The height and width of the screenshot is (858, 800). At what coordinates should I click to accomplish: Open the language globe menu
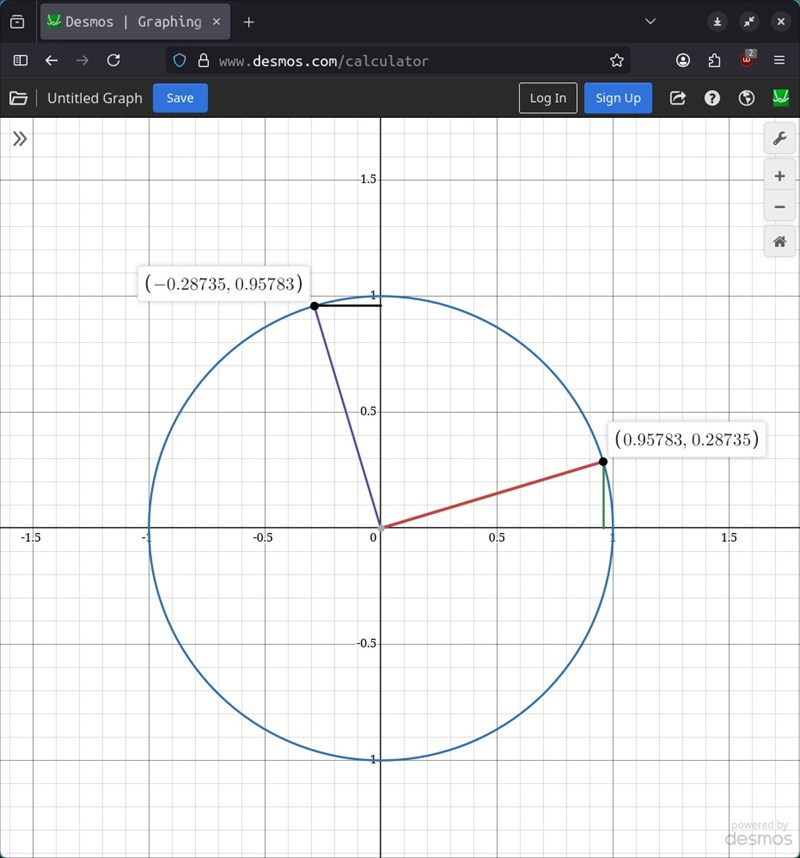click(x=746, y=98)
